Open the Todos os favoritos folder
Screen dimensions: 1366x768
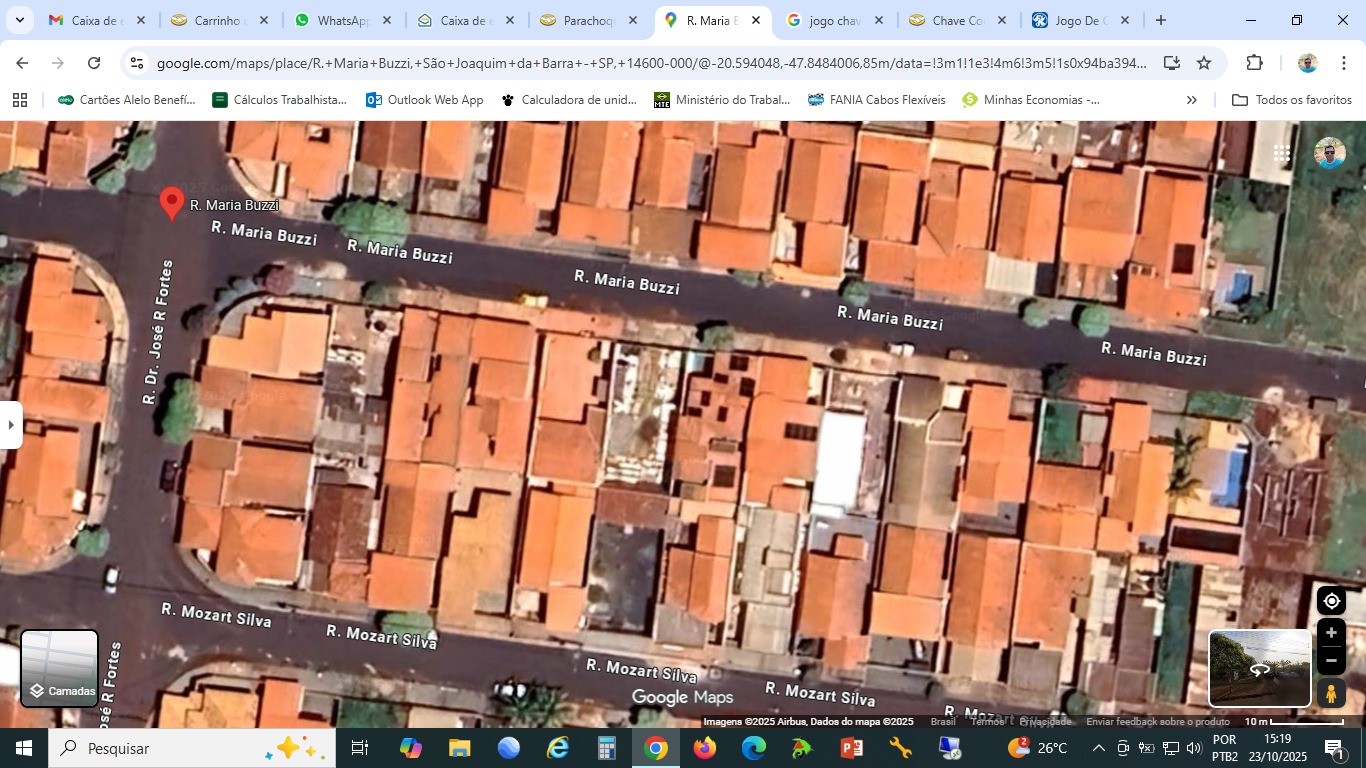coord(1292,100)
